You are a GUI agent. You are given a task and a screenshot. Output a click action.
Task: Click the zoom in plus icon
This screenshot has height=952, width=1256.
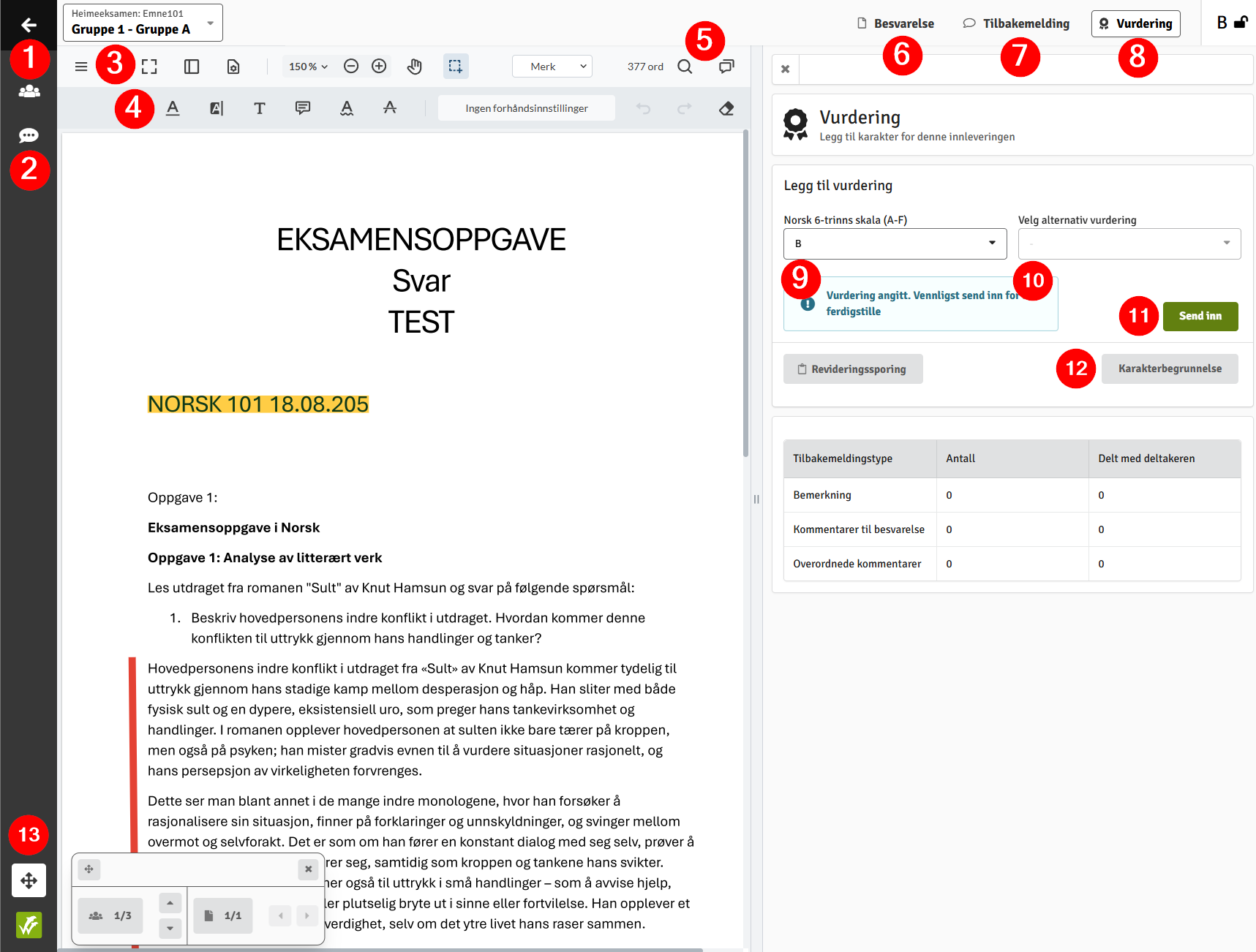(x=379, y=67)
